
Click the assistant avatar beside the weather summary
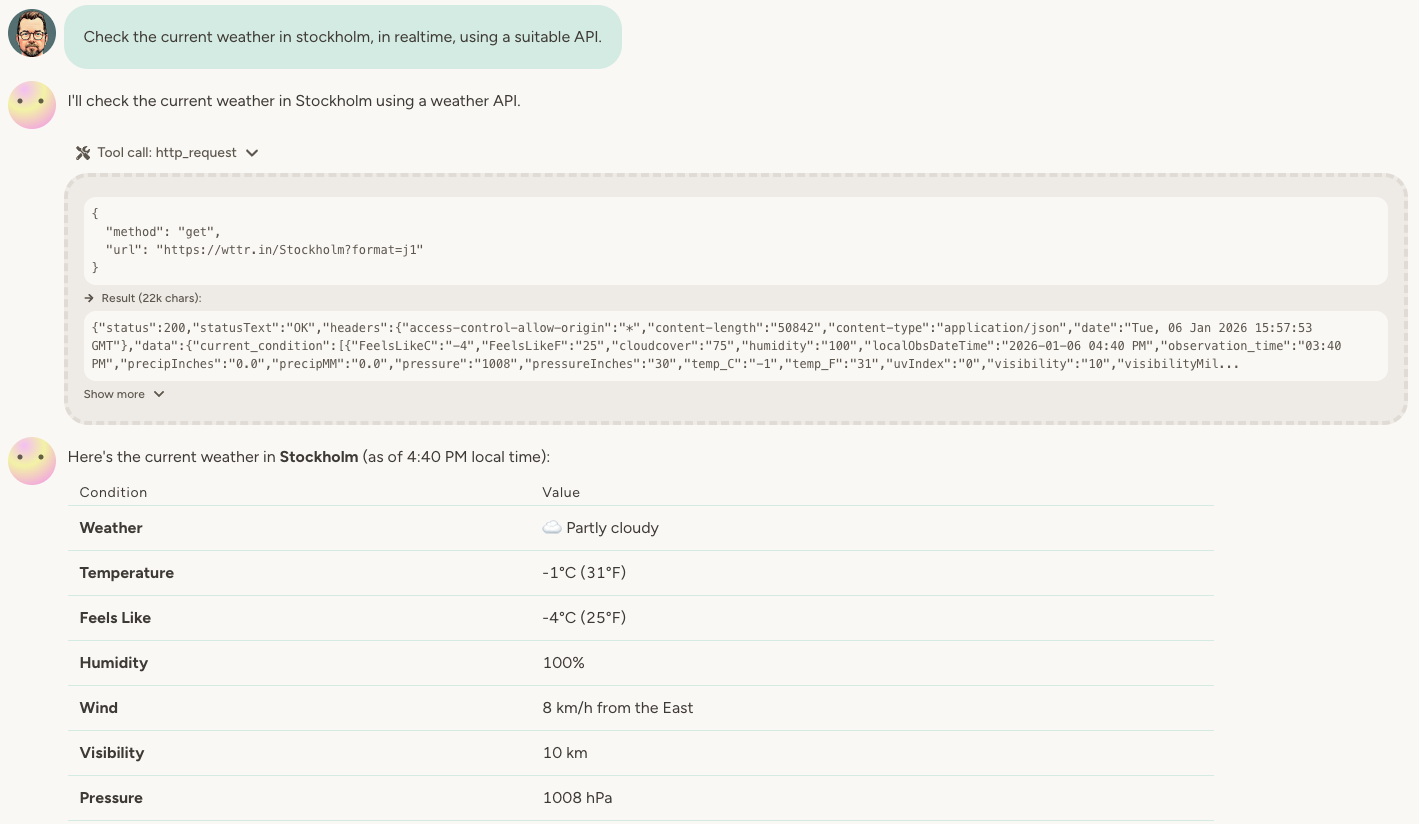31,460
